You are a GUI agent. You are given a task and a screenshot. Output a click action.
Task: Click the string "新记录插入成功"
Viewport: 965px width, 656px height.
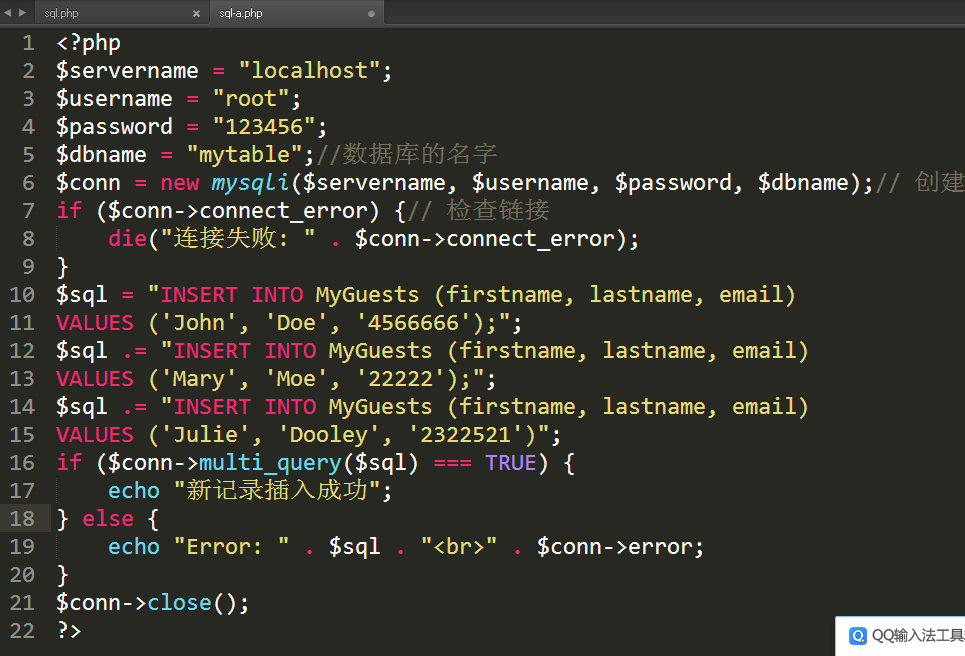(x=277, y=490)
